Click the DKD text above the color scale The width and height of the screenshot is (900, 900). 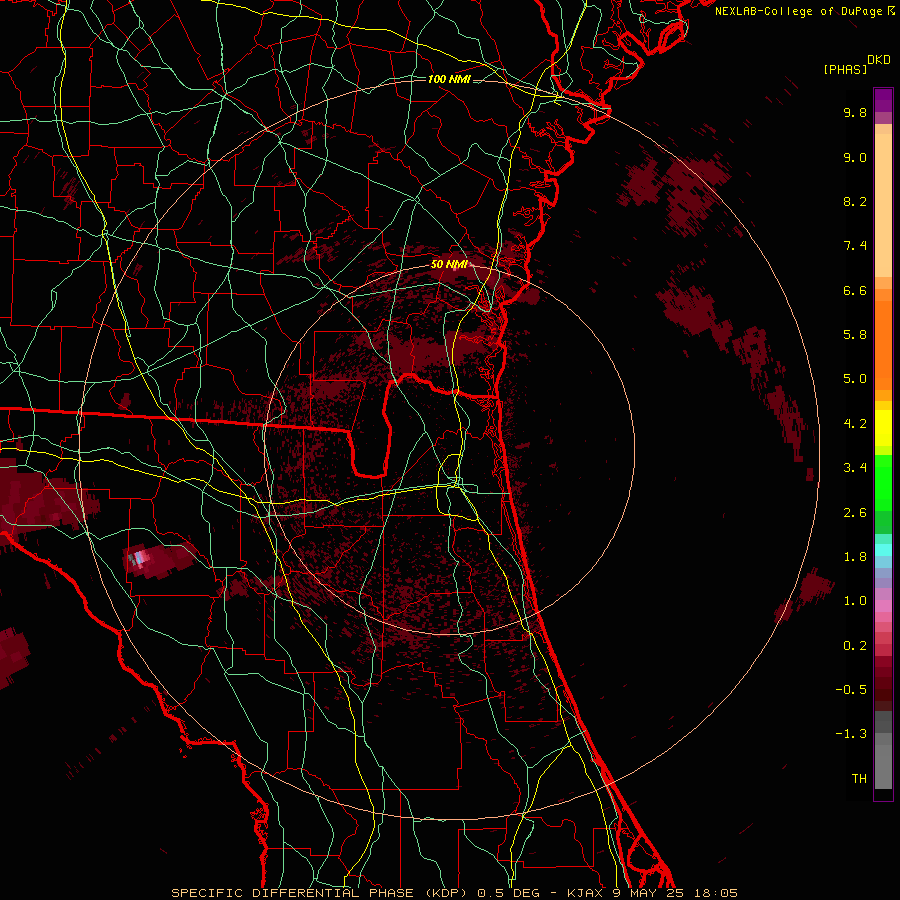pyautogui.click(x=879, y=60)
